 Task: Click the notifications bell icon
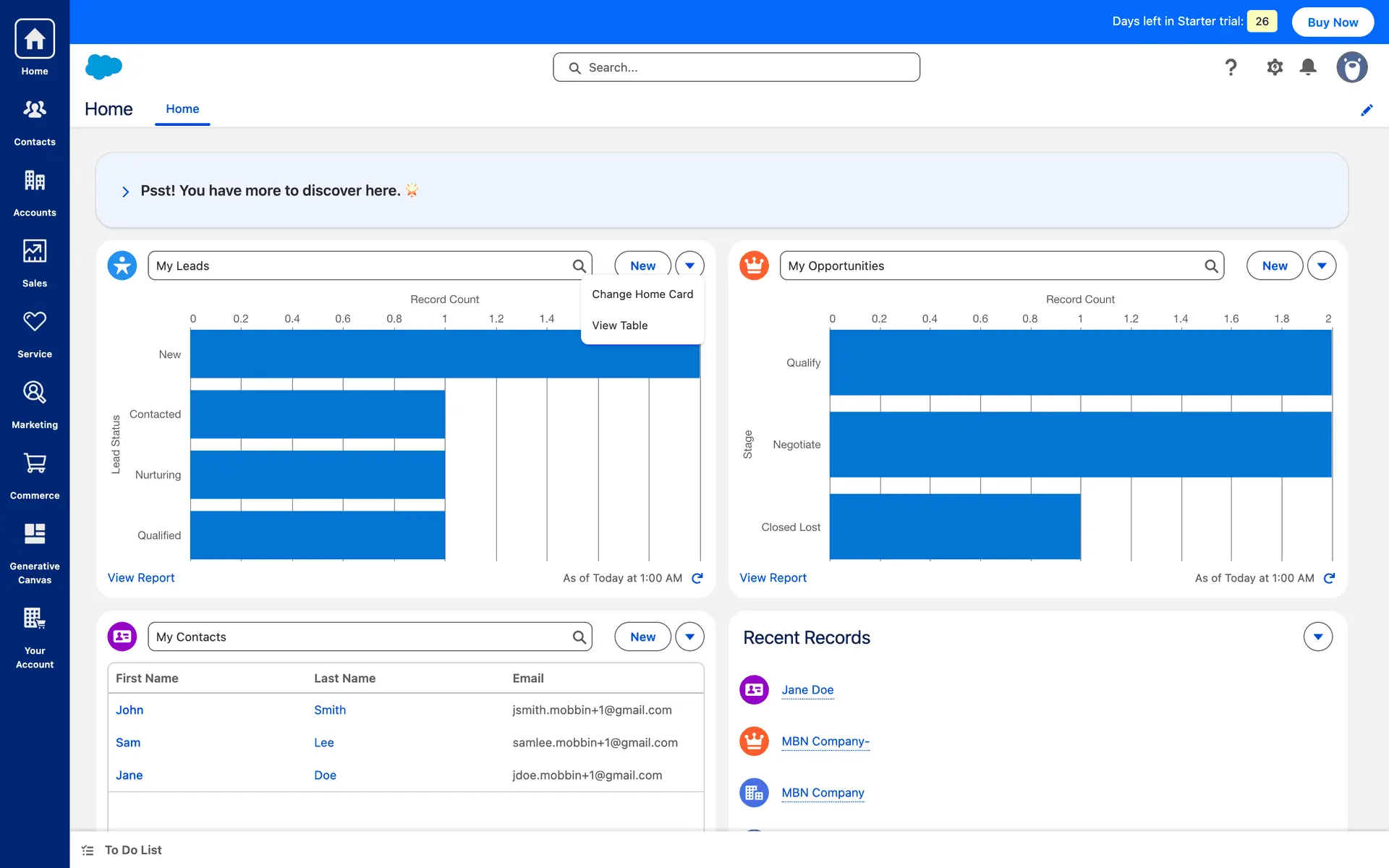tap(1308, 67)
